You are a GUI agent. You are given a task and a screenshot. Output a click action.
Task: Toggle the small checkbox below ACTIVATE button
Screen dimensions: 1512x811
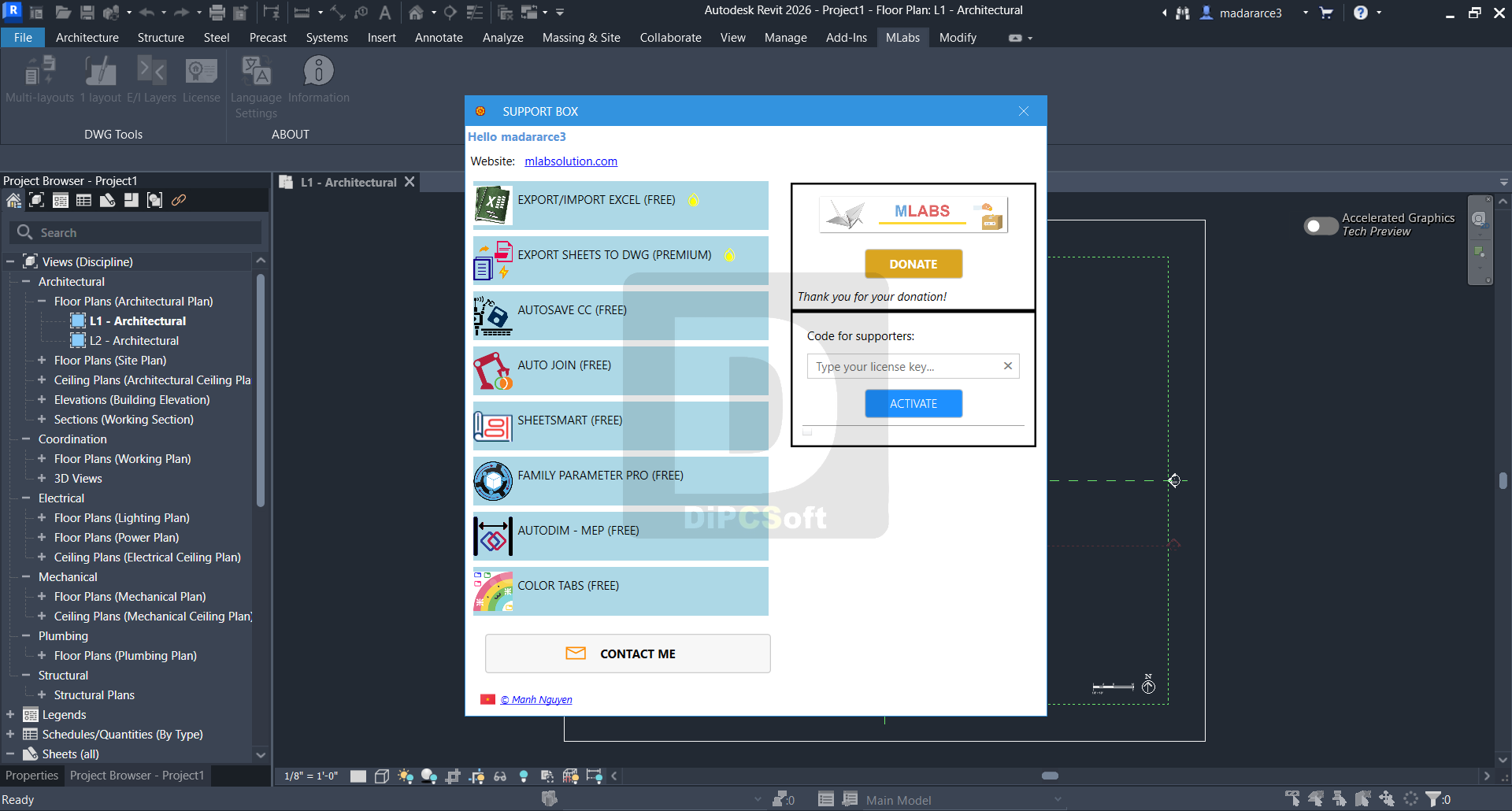click(x=807, y=431)
